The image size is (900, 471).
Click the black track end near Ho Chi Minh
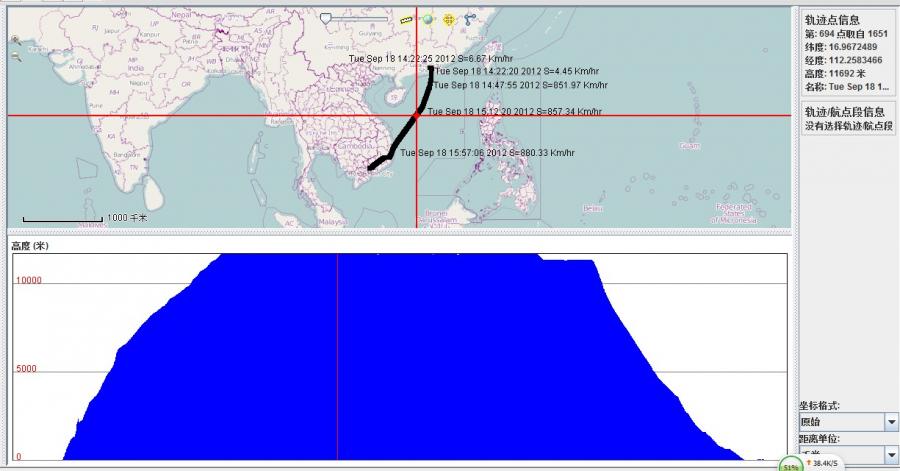pos(370,168)
